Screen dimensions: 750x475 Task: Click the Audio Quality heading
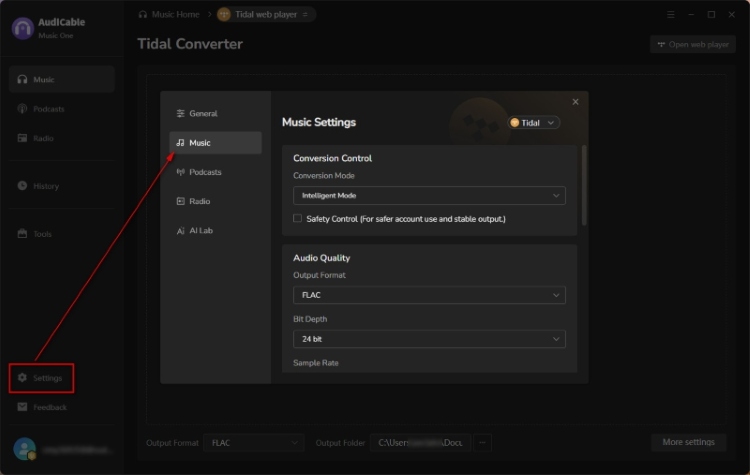pyautogui.click(x=321, y=258)
